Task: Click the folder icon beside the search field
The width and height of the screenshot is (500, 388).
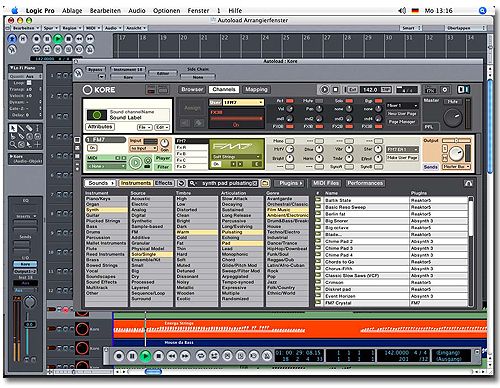Action: [265, 183]
